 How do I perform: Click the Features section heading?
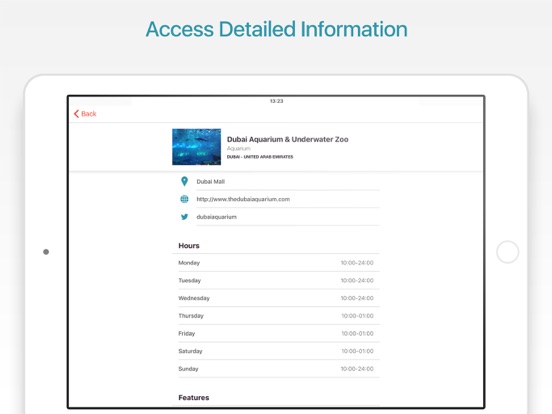(194, 397)
